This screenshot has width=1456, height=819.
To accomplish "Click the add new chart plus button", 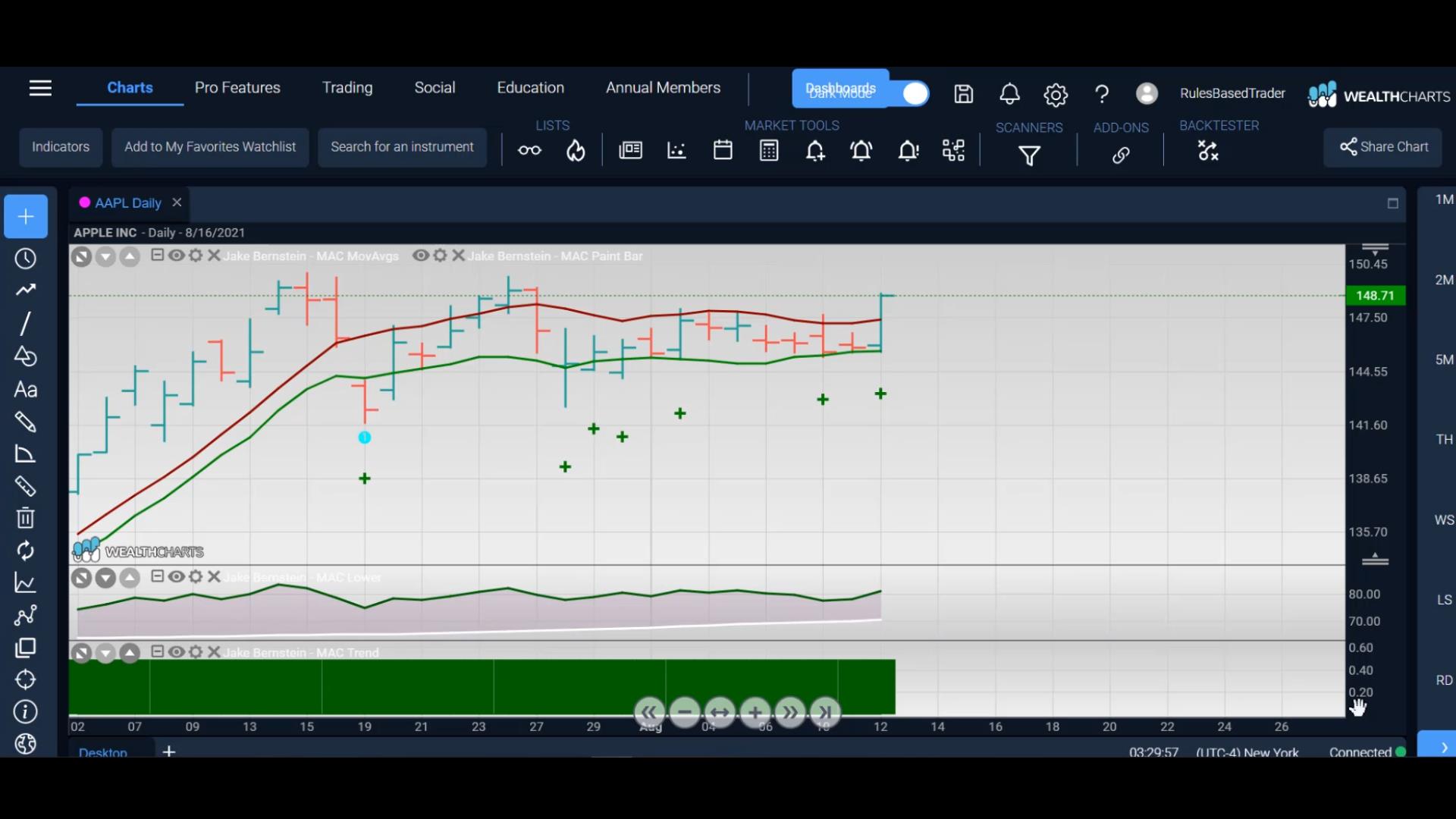I will [x=26, y=217].
